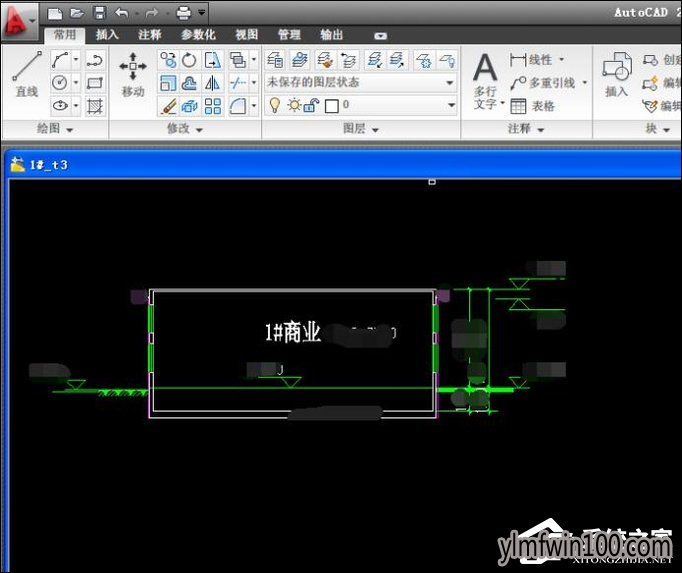Switch to the 输出 output tab
This screenshot has width=682, height=573.
point(331,34)
